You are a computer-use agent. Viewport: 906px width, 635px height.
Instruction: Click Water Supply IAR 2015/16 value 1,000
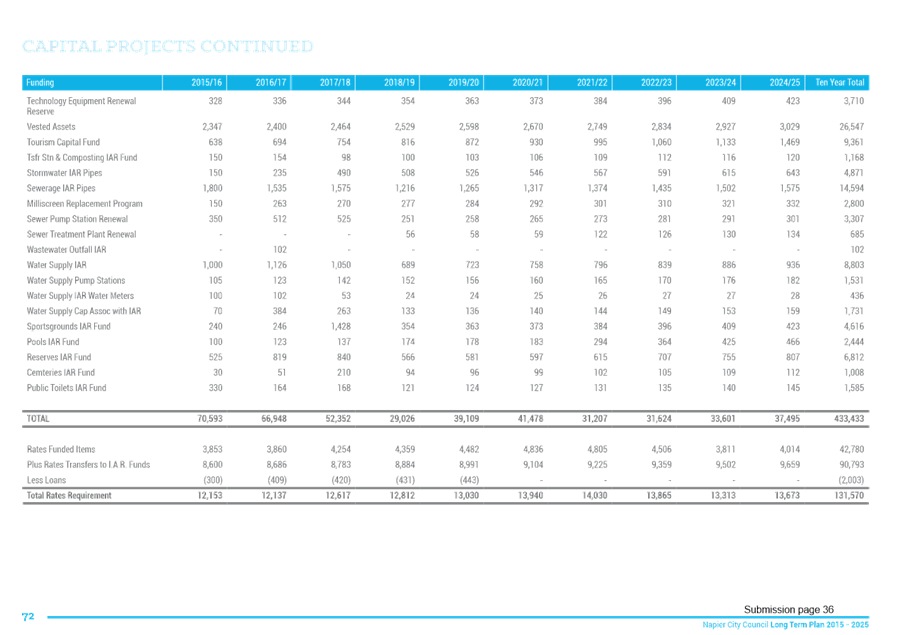[x=212, y=265]
